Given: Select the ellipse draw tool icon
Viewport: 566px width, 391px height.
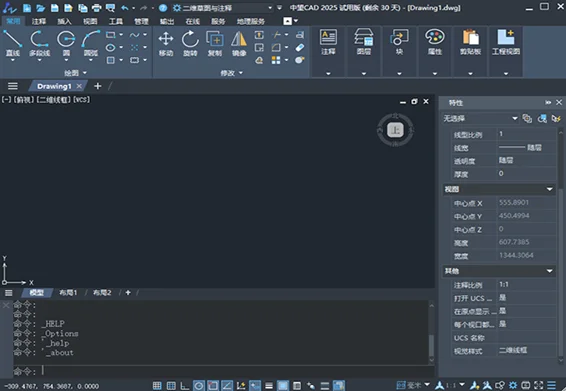Looking at the screenshot, I should tap(111, 47).
